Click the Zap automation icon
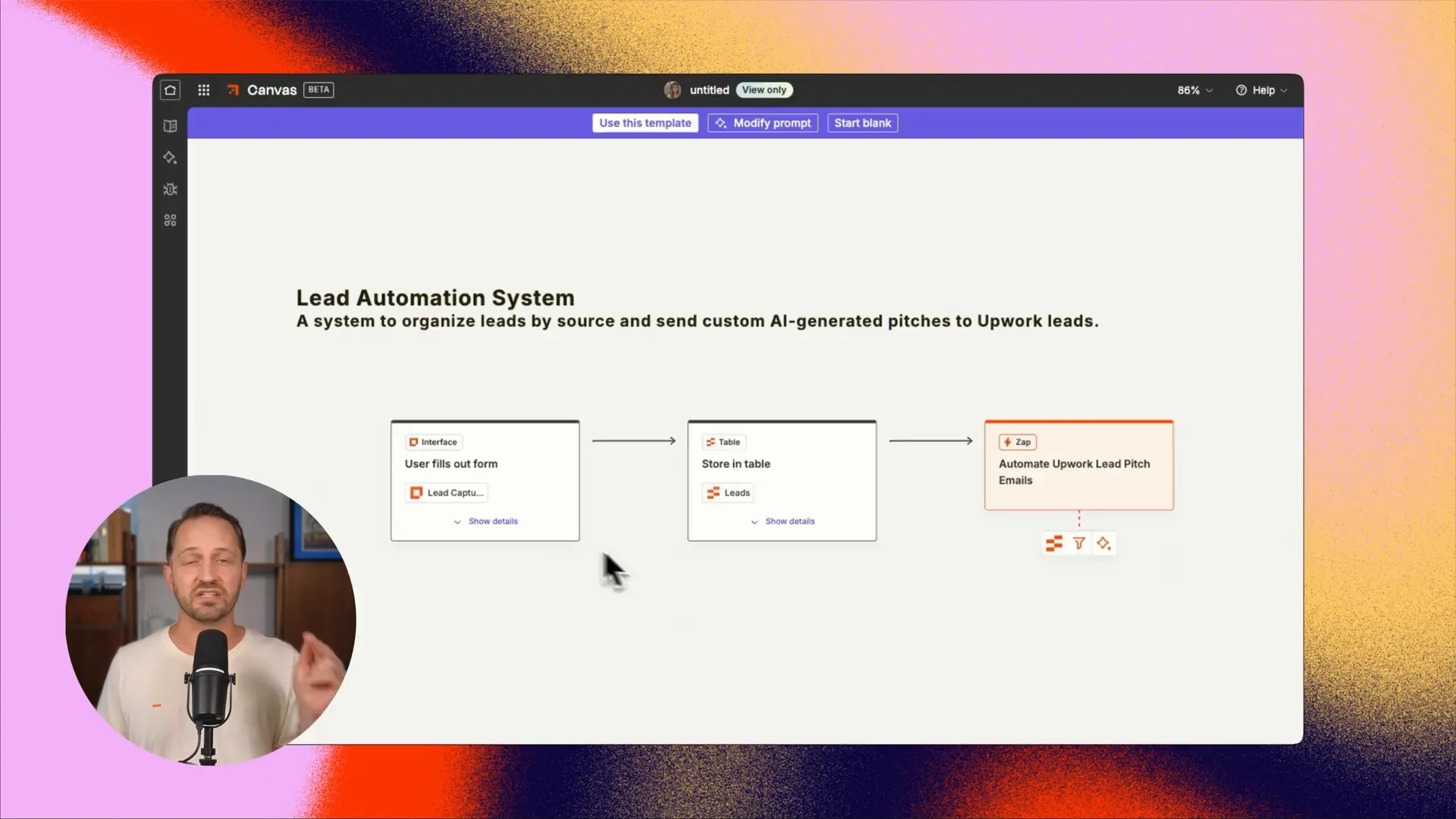The height and width of the screenshot is (819, 1456). [1007, 442]
